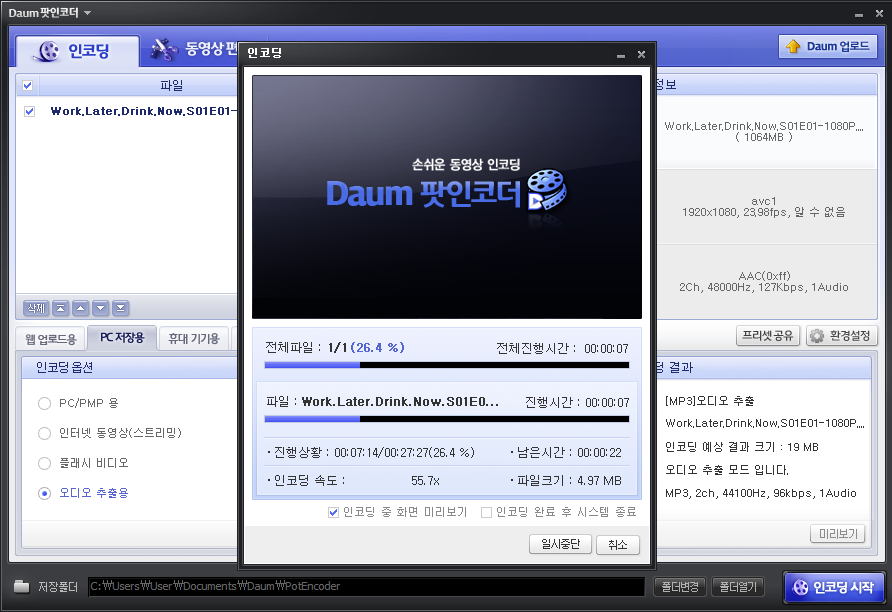Start encoding with 인코딩 시작 button

[x=834, y=587]
